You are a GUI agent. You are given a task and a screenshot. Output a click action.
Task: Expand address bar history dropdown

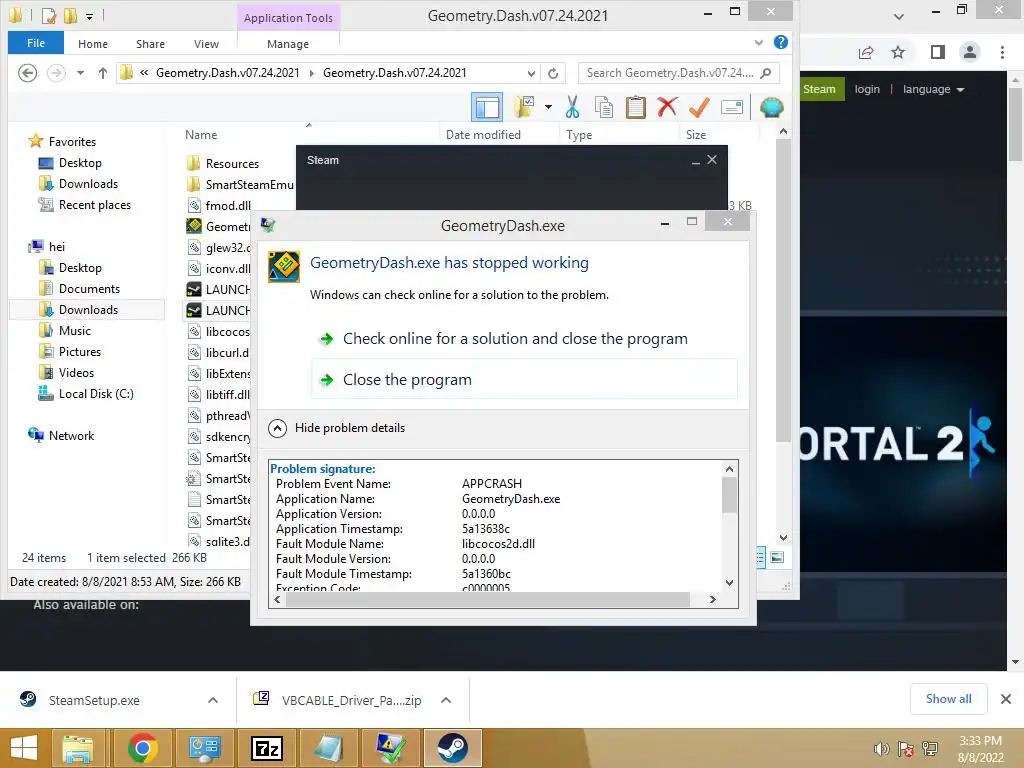click(x=531, y=73)
